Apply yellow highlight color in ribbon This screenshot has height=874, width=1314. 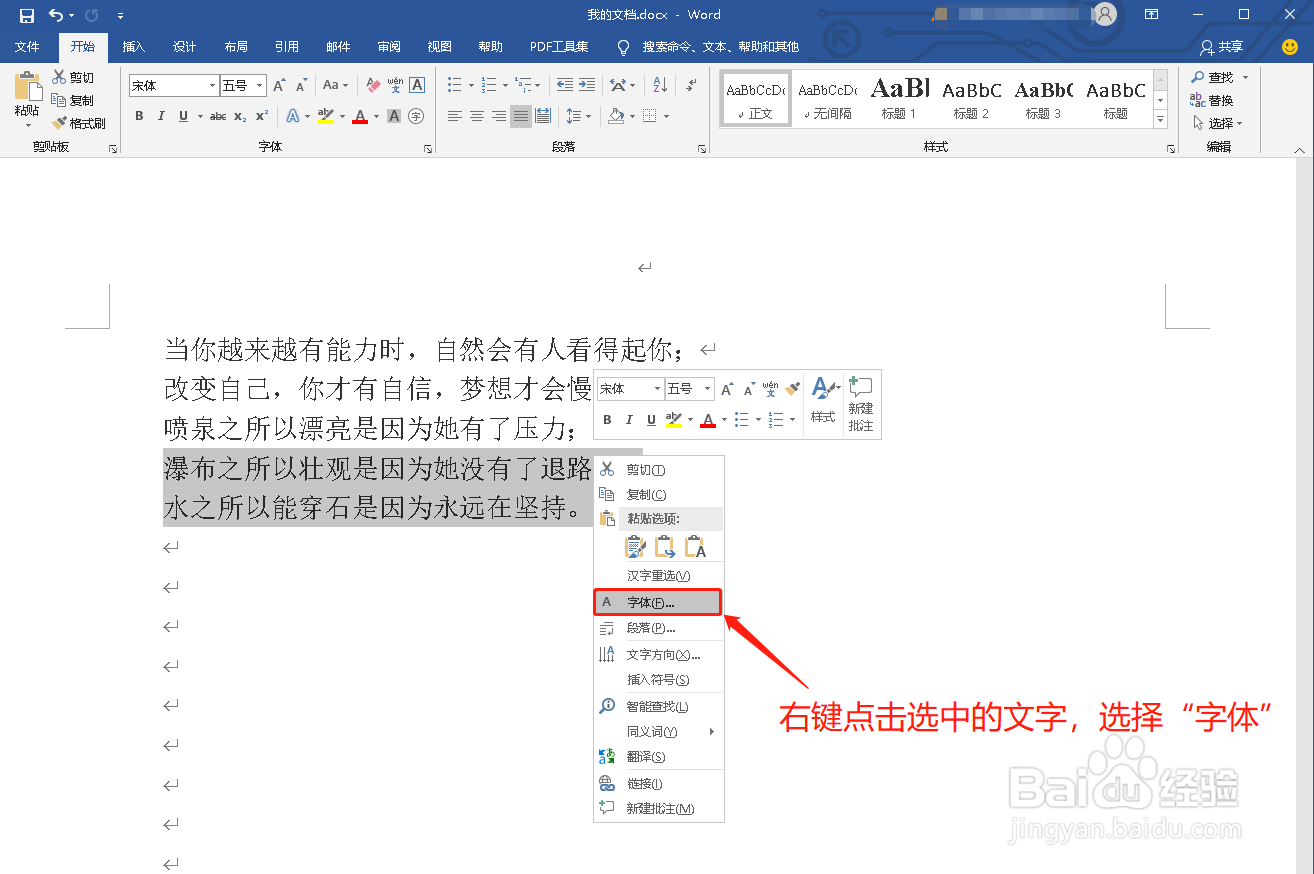pos(325,116)
